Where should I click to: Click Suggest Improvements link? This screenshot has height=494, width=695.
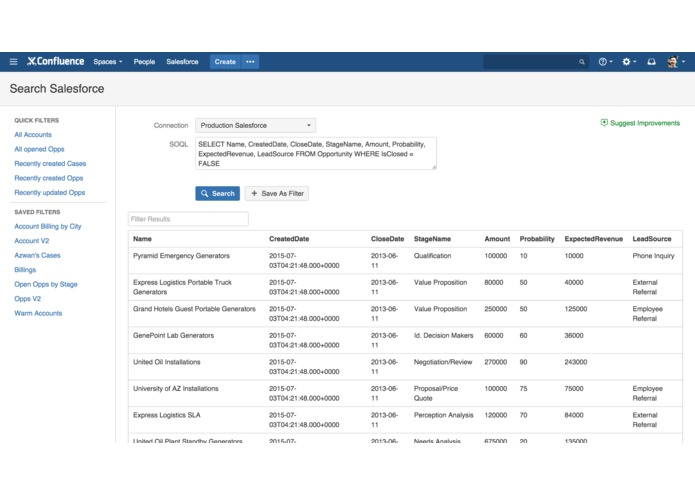(645, 123)
